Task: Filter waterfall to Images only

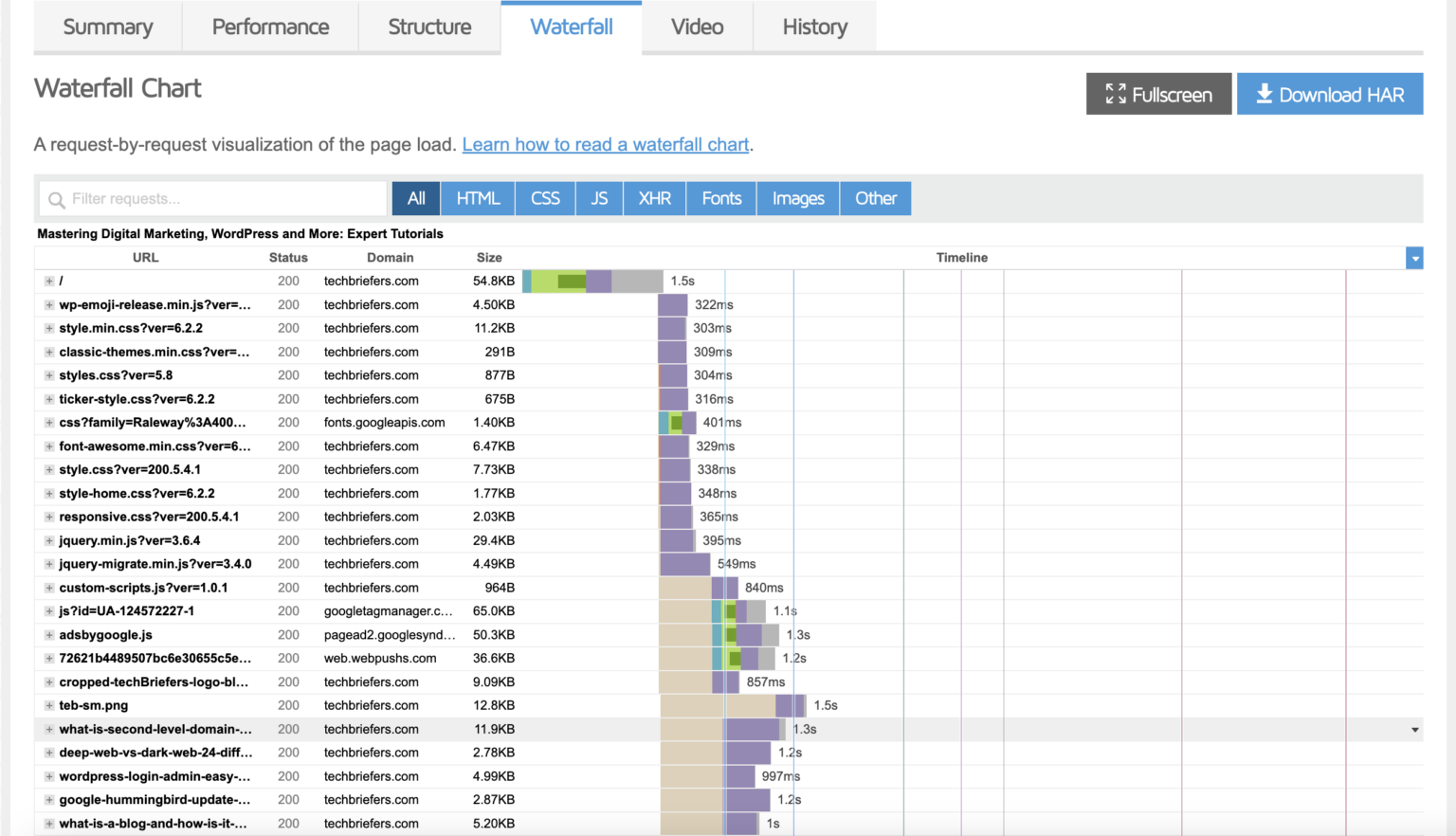Action: [x=798, y=198]
